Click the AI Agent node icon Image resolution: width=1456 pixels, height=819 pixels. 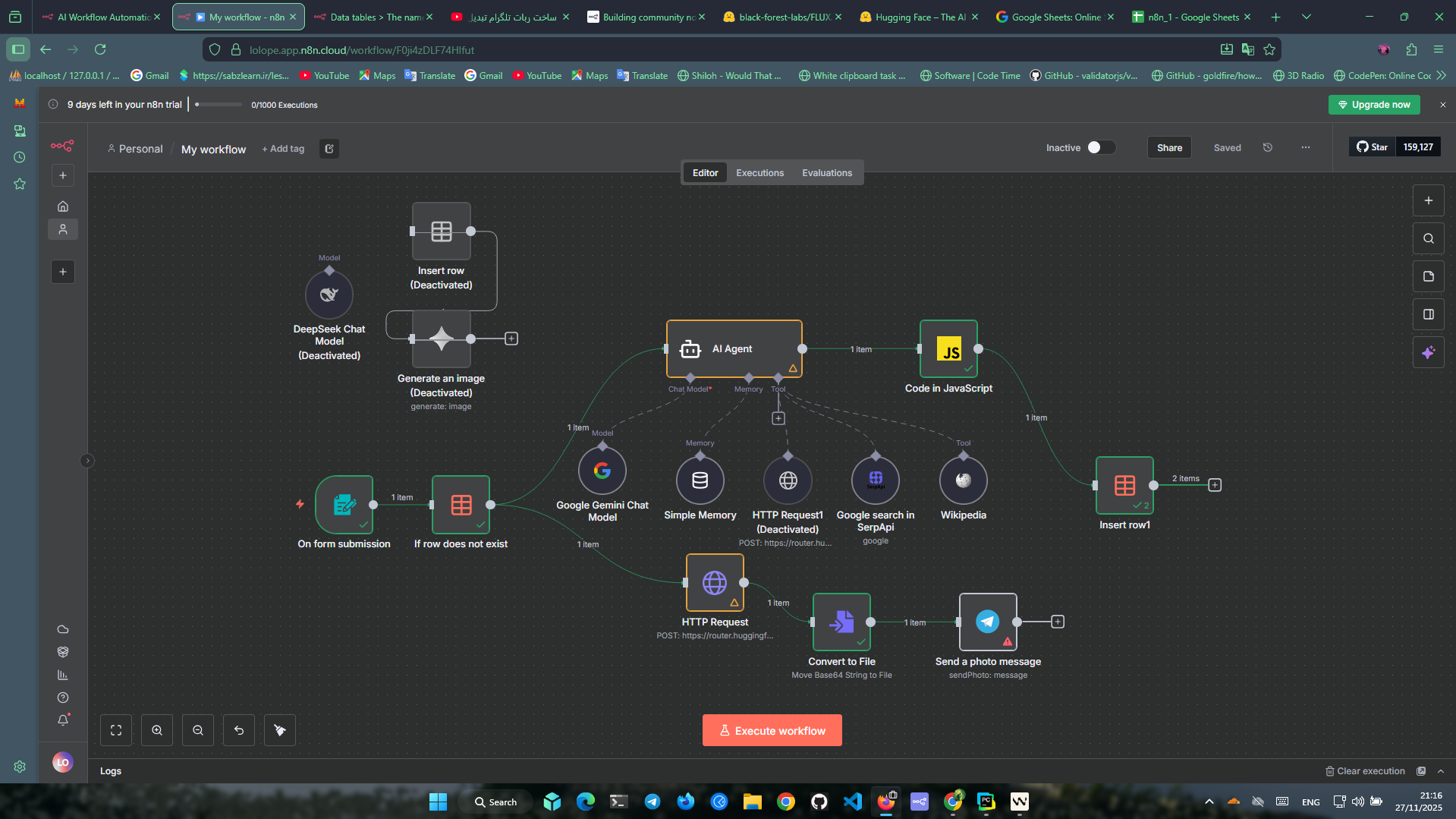pyautogui.click(x=690, y=349)
